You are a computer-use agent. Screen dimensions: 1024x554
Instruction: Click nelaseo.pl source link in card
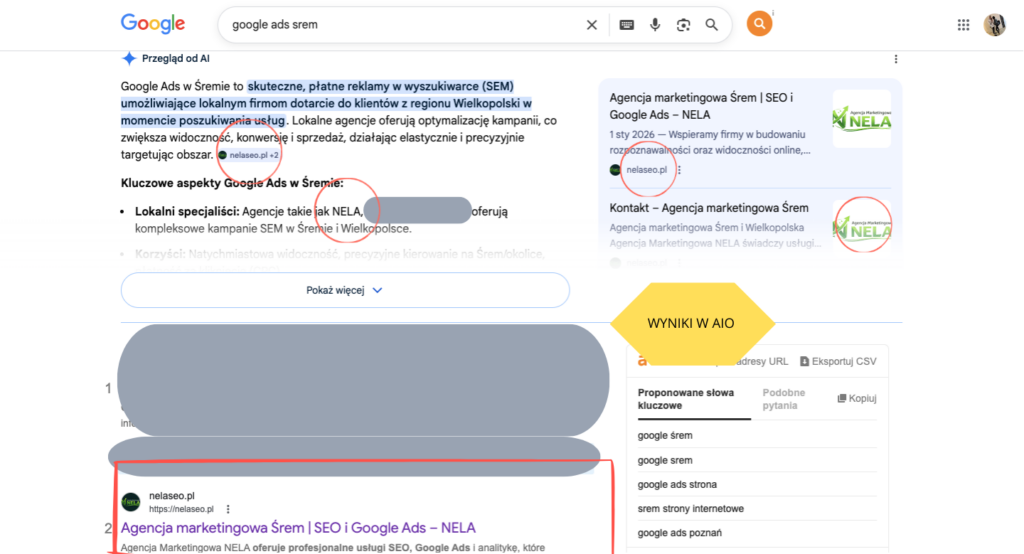pos(647,170)
